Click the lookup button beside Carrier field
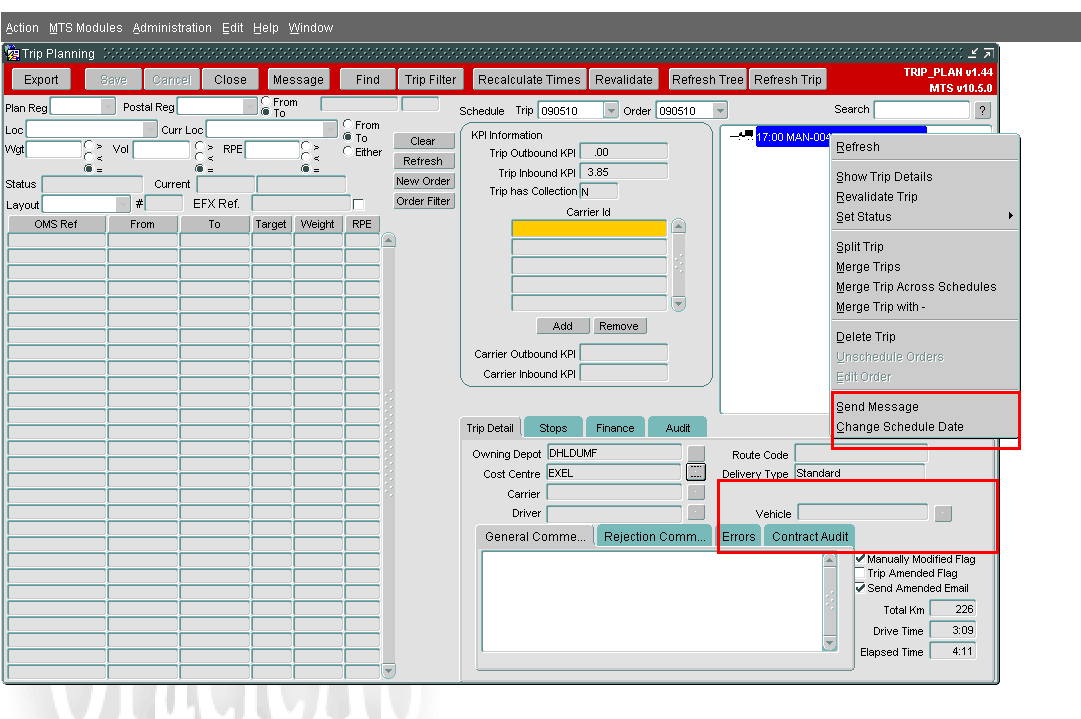1081x719 pixels. pyautogui.click(x=696, y=493)
